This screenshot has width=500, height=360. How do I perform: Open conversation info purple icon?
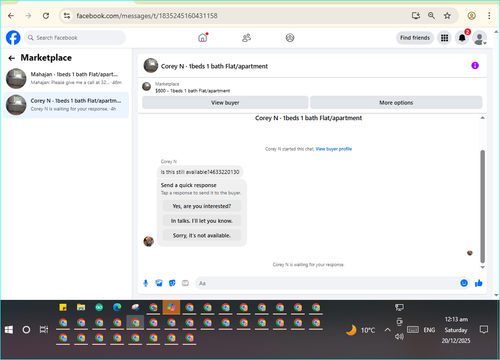coord(475,66)
